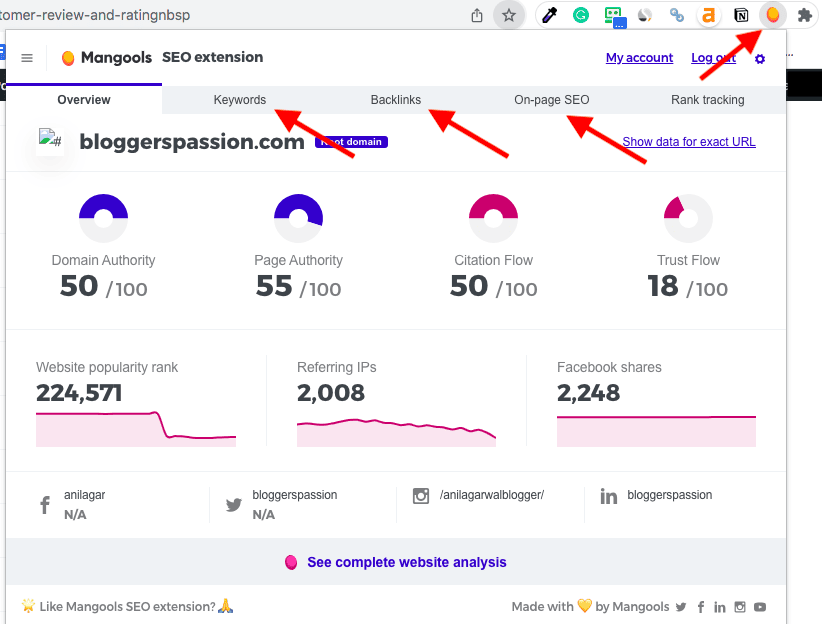
Task: Open Mangools Twitter in footer
Action: click(680, 607)
